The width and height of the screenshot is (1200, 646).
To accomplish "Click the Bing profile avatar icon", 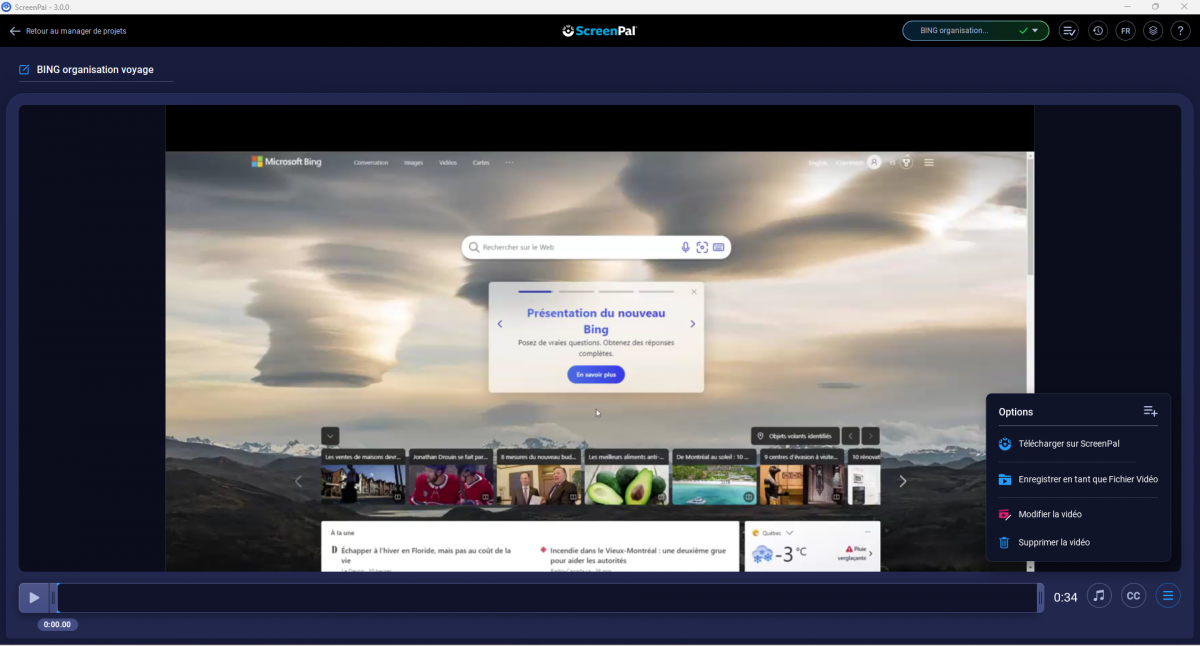I will click(x=874, y=162).
